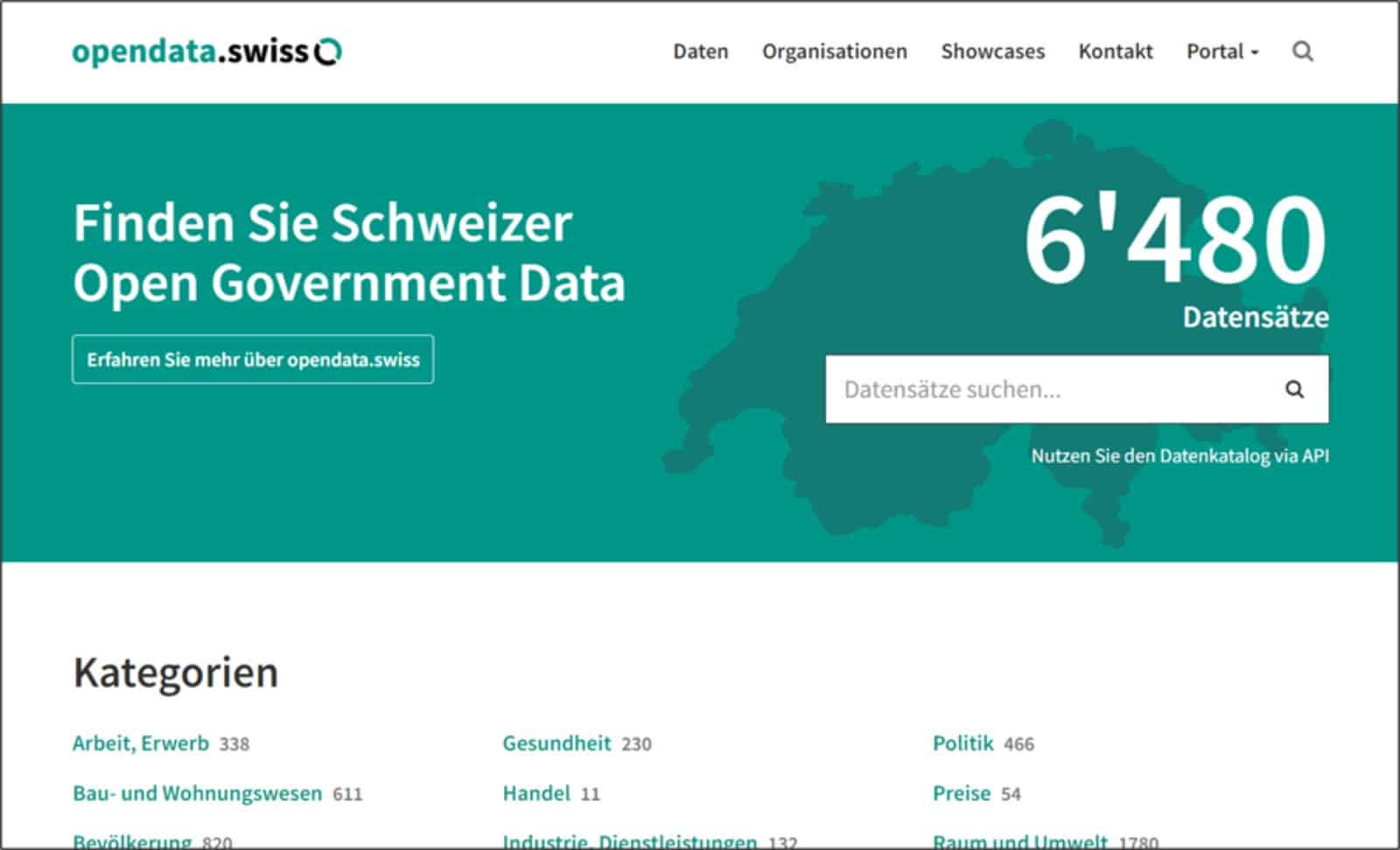The image size is (1400, 850).
Task: Open the header search magnifier icon
Action: [x=1302, y=52]
